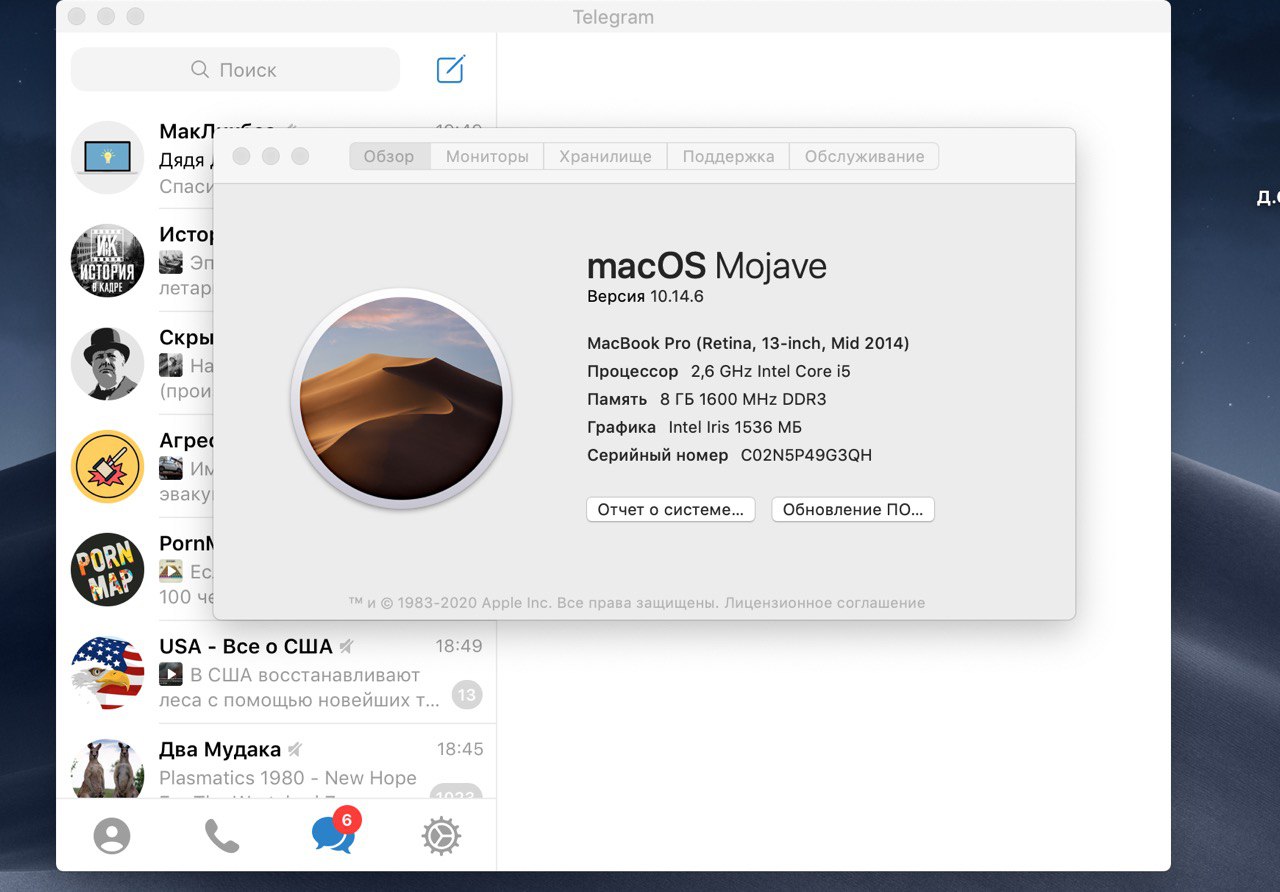Close the About This Mac window
This screenshot has width=1280, height=892.
click(241, 156)
